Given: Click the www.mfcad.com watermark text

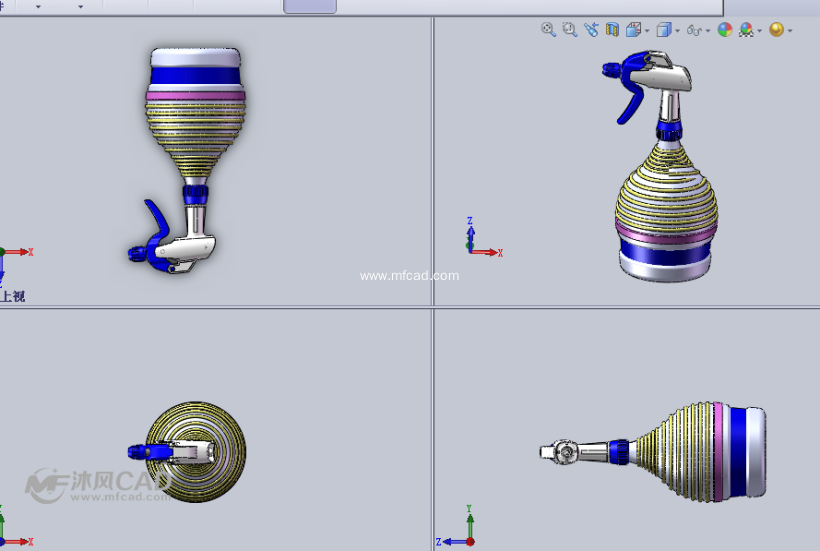Looking at the screenshot, I should click(409, 276).
